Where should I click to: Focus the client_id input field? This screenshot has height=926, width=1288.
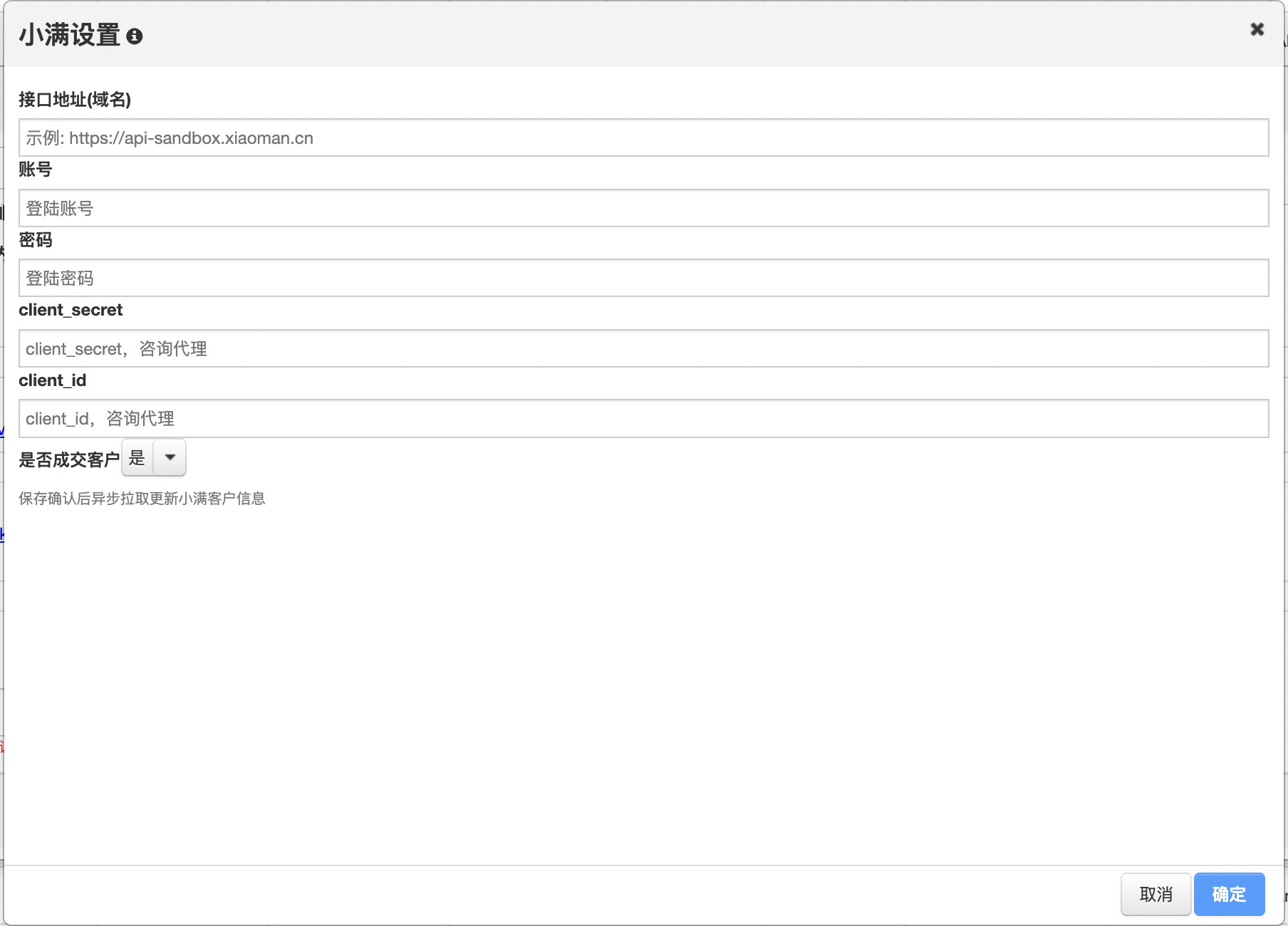click(x=643, y=418)
